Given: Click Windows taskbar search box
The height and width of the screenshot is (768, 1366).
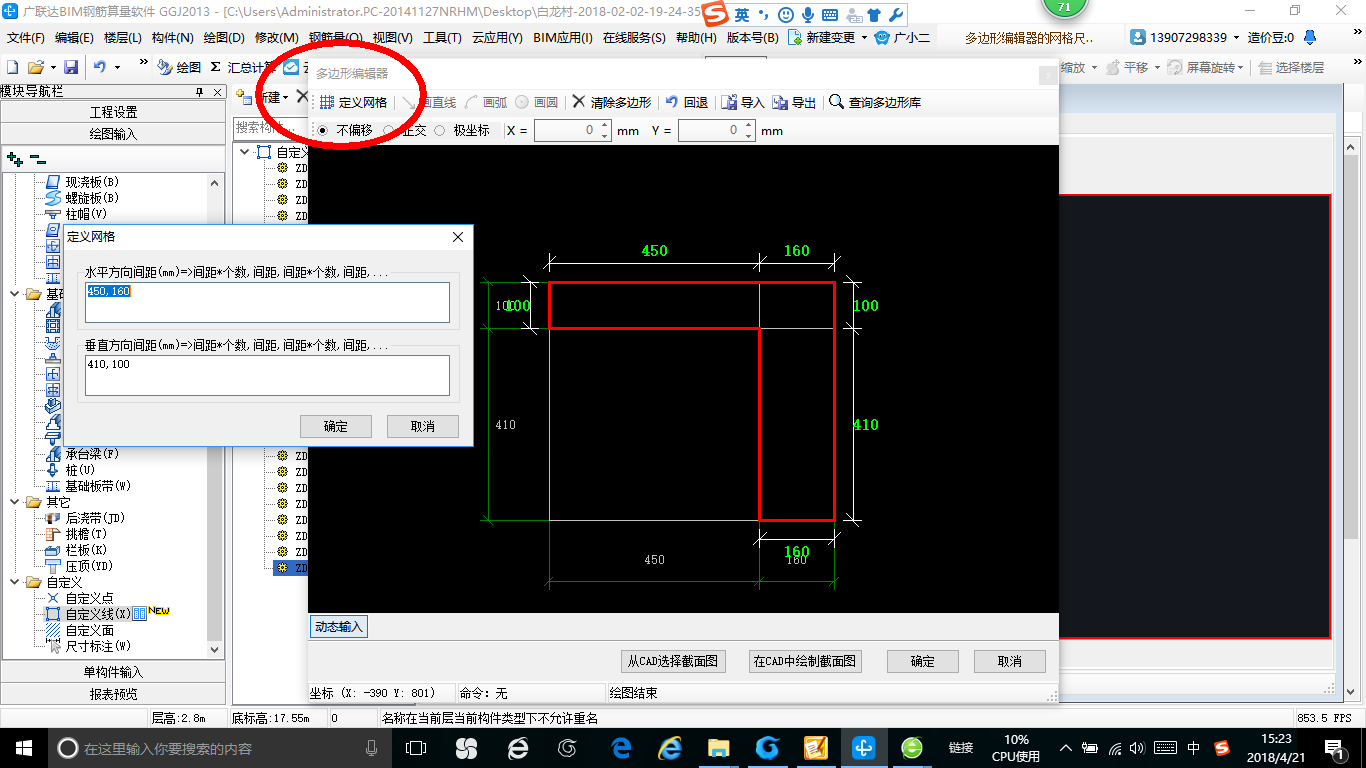Looking at the screenshot, I should [x=220, y=747].
